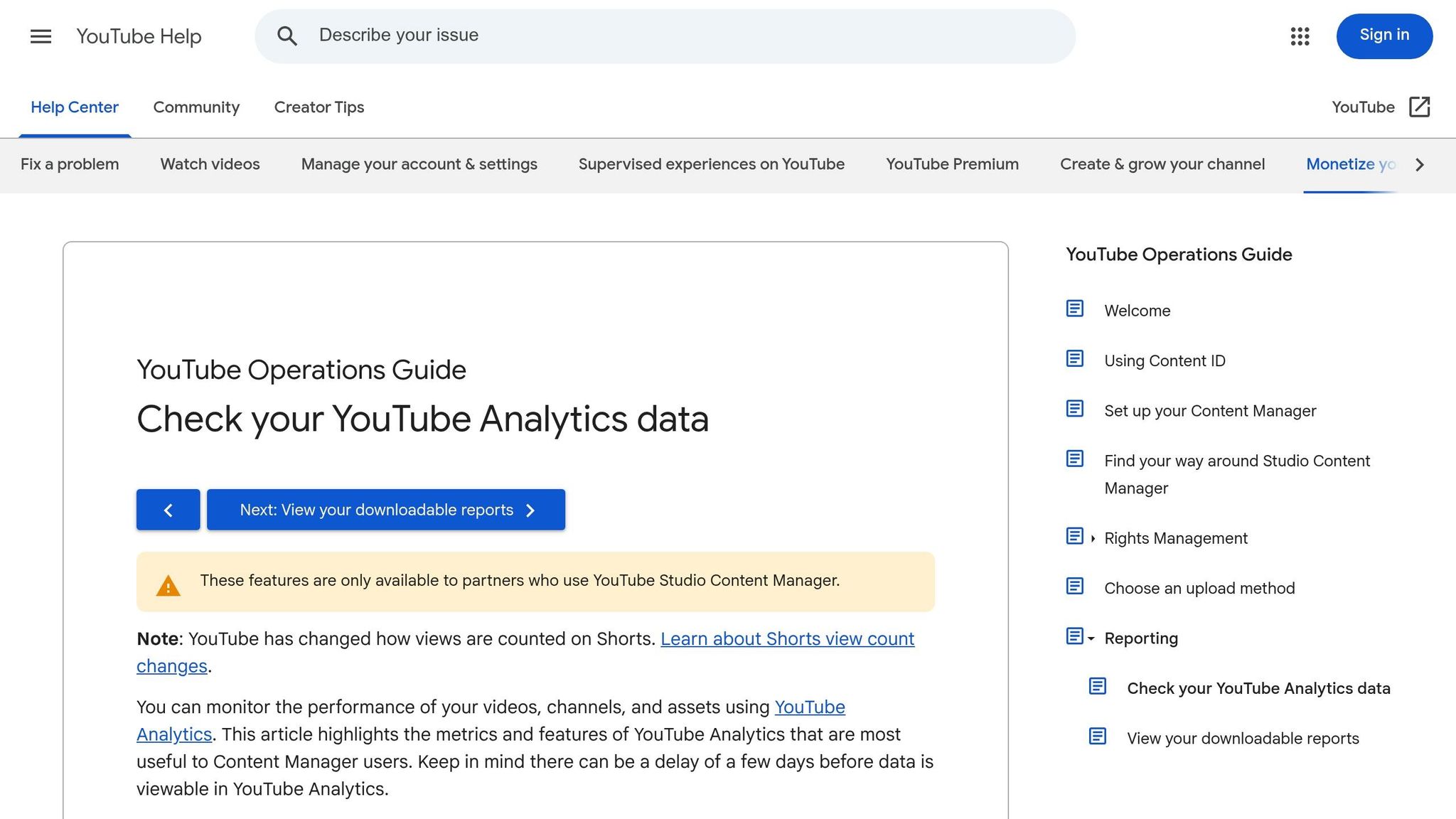The image size is (1456, 819).
Task: Go to the previous article with the back arrow
Action: pyautogui.click(x=168, y=510)
